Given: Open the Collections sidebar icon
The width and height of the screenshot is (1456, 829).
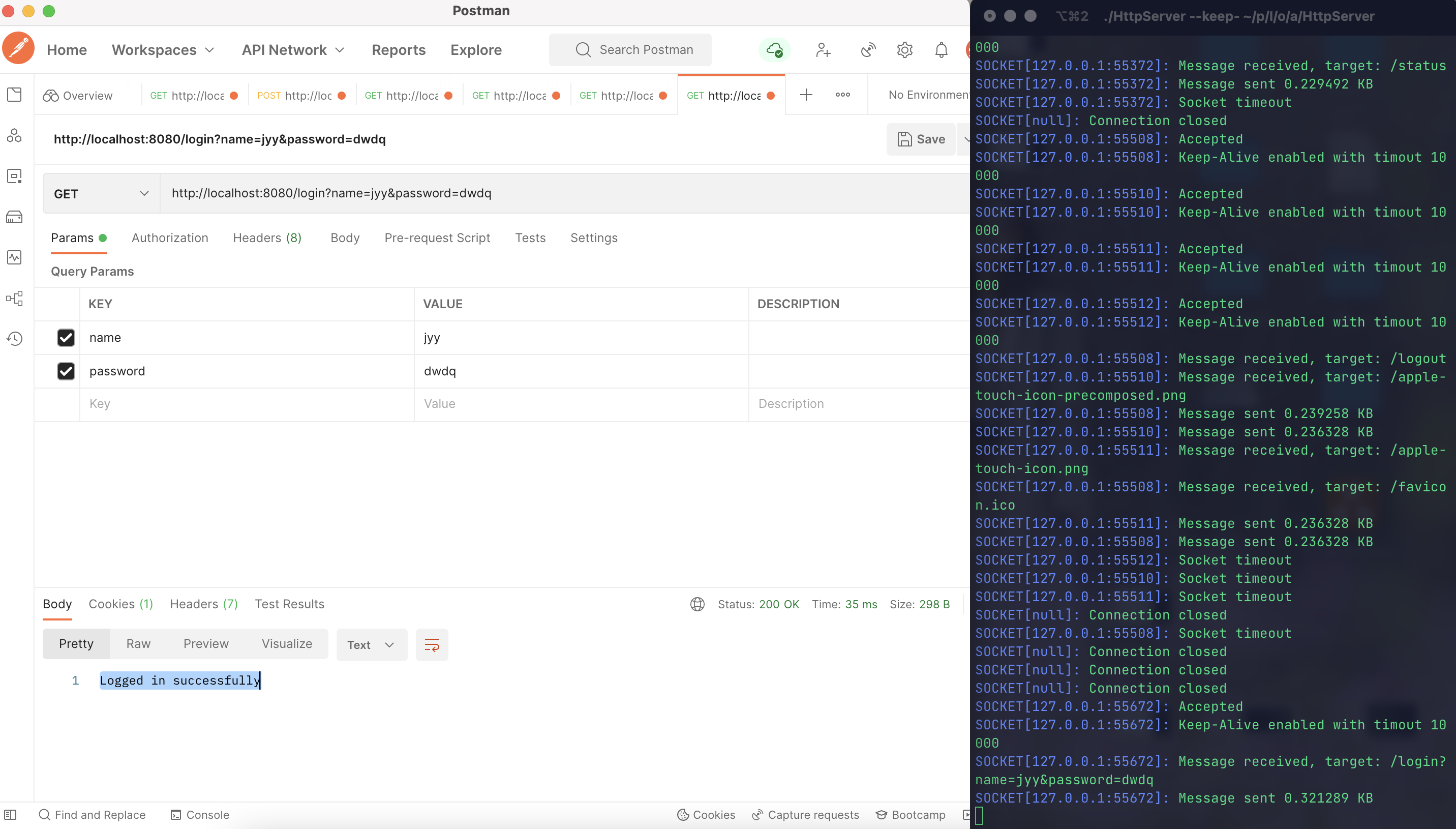Looking at the screenshot, I should click(15, 95).
